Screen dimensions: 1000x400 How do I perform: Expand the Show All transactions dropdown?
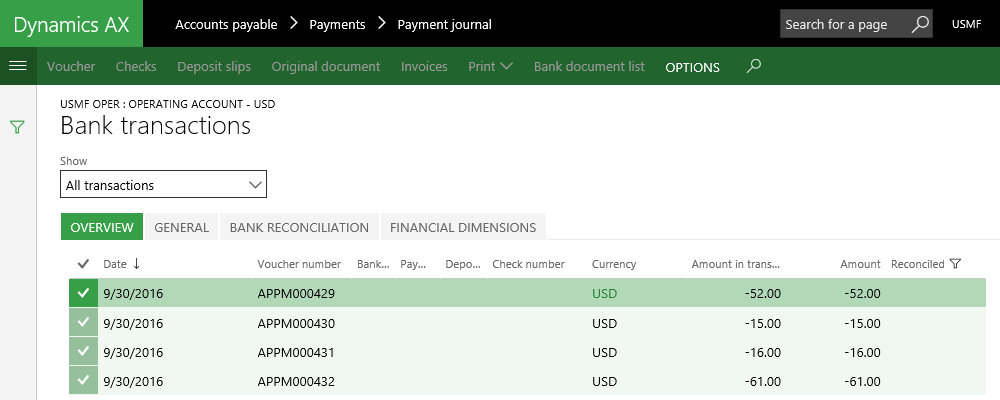pyautogui.click(x=255, y=185)
